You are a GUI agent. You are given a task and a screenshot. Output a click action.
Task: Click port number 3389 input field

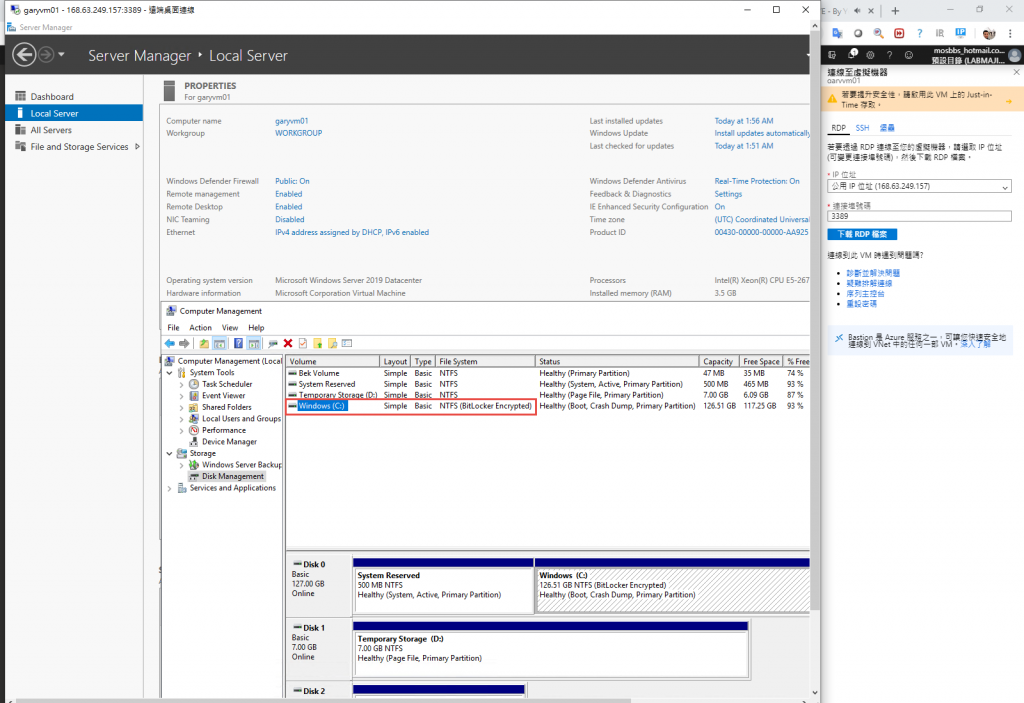919,216
